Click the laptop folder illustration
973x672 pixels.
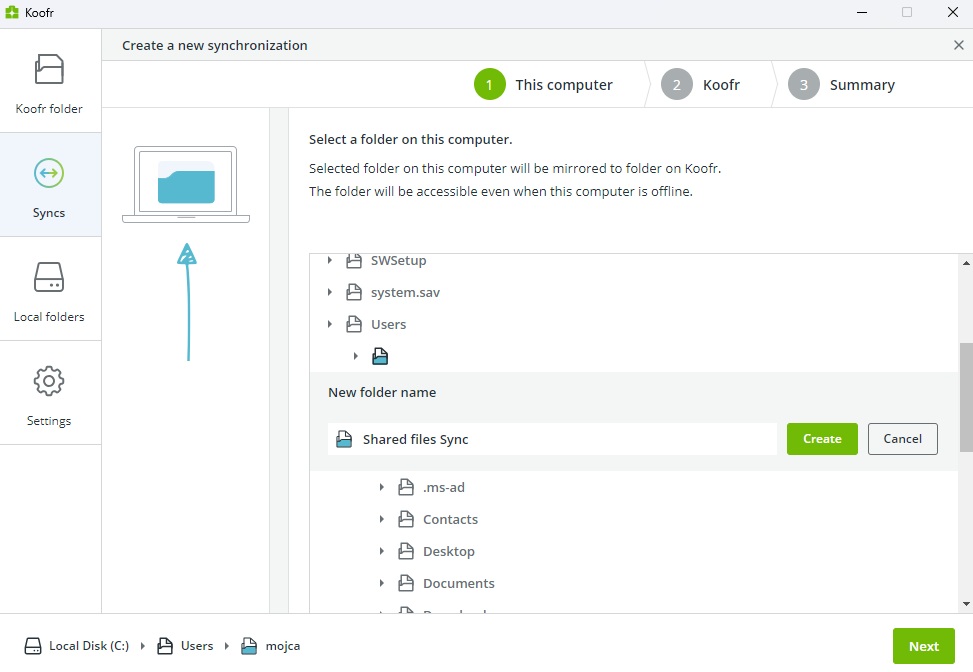[x=186, y=184]
